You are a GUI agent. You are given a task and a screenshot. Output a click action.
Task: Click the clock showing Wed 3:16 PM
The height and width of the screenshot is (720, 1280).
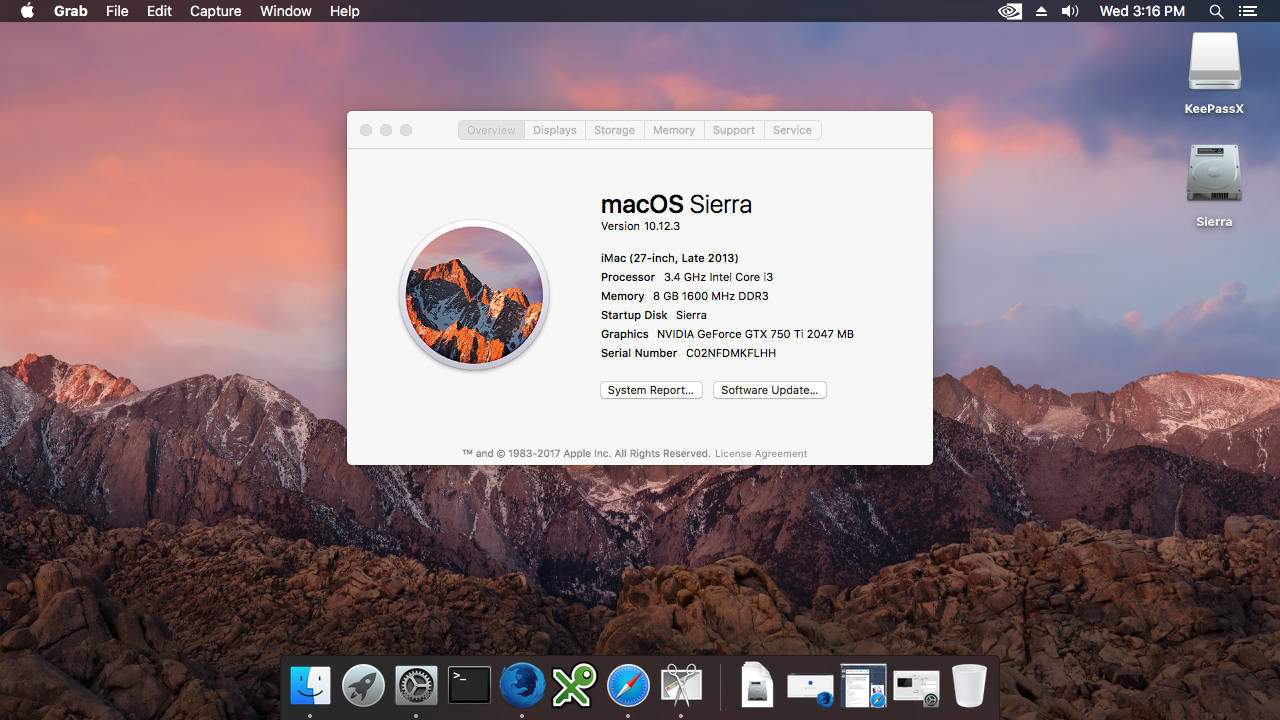(x=1142, y=11)
